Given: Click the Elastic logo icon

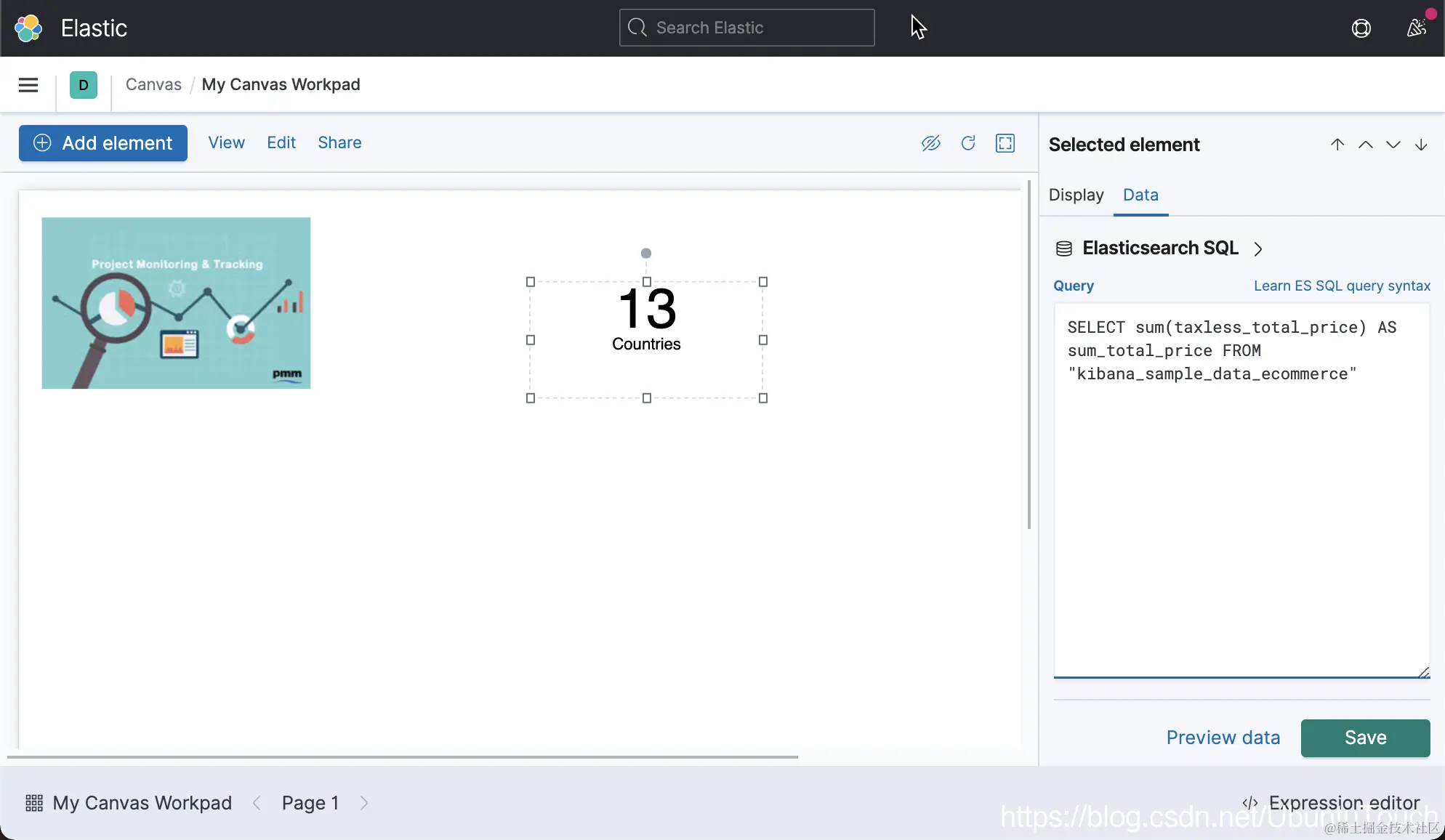Looking at the screenshot, I should pyautogui.click(x=28, y=28).
